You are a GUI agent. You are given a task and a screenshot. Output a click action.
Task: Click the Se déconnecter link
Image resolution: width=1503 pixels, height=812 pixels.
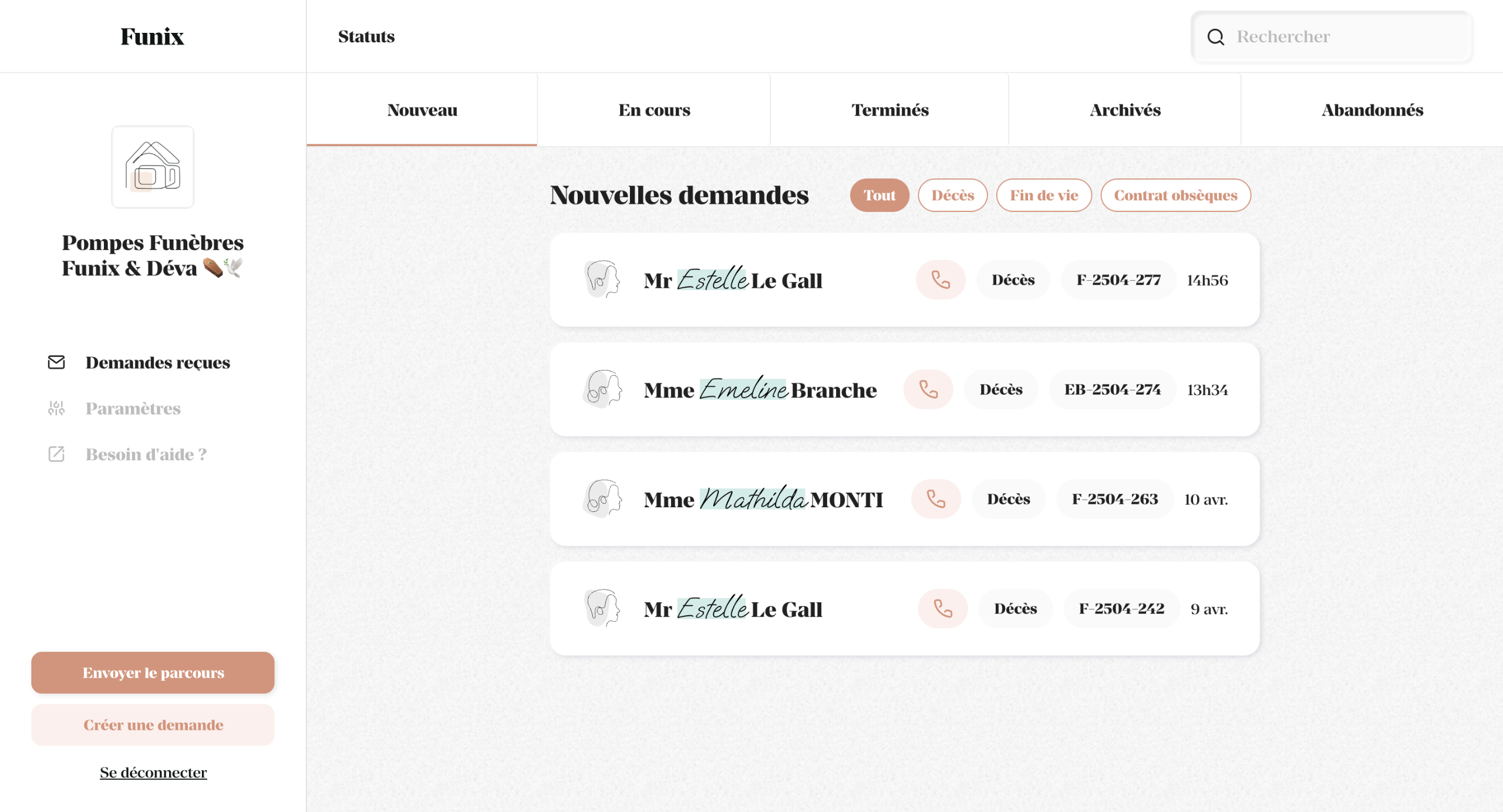[x=153, y=772]
